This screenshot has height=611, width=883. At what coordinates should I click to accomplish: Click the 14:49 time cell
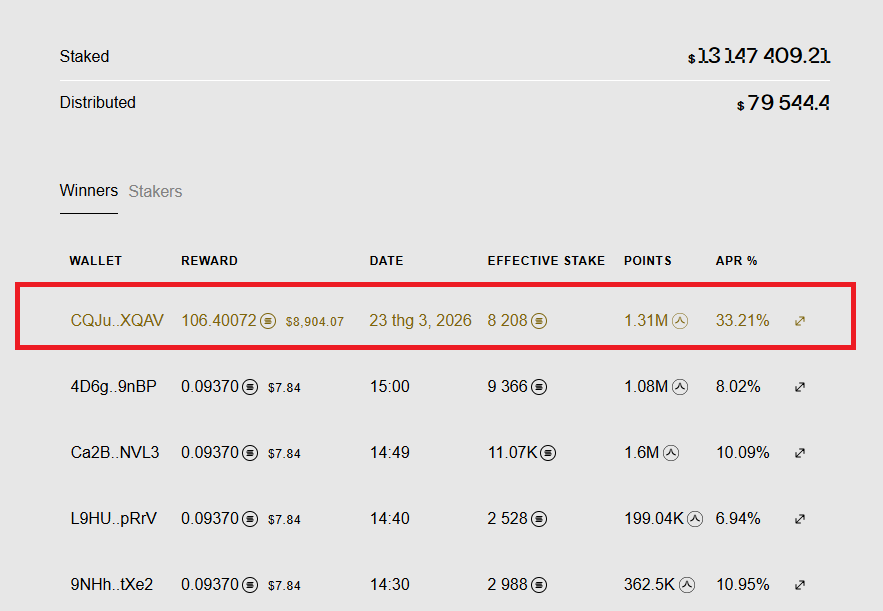390,452
